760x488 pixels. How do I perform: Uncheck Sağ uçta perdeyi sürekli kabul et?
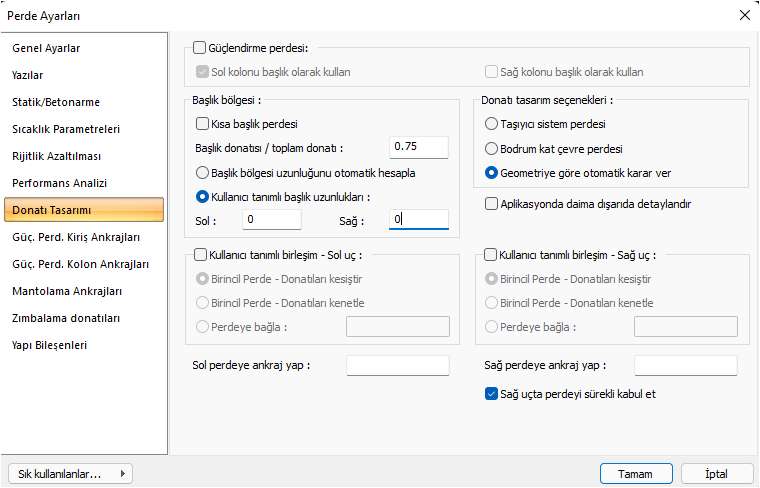click(x=491, y=394)
